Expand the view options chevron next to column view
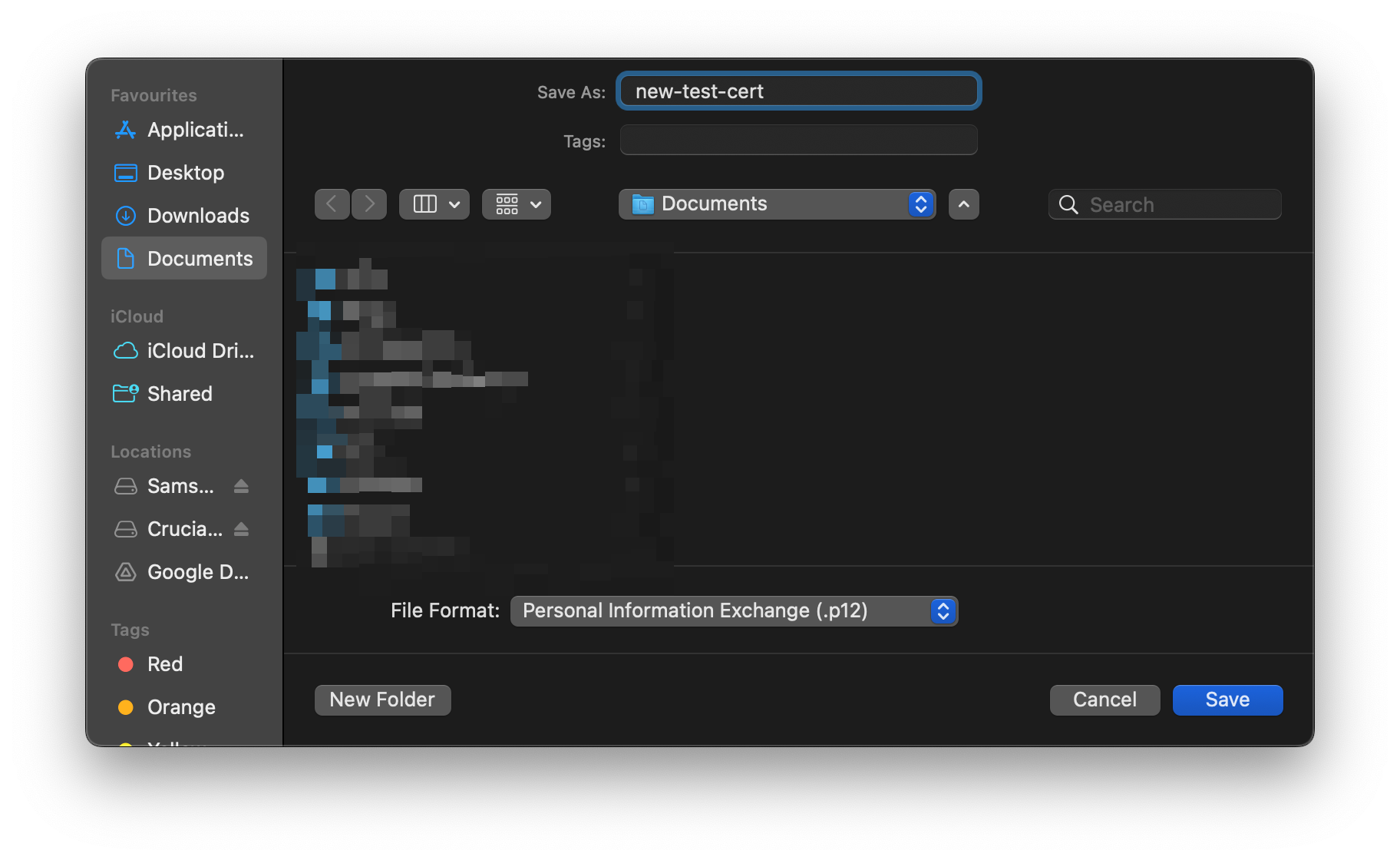Screen dimensions: 1400x860 [454, 203]
